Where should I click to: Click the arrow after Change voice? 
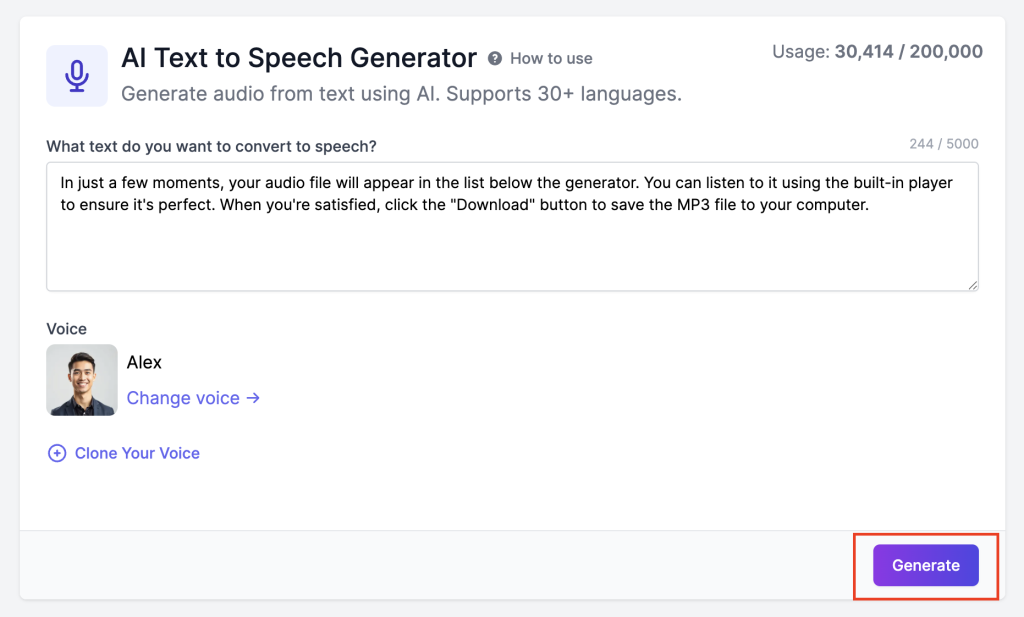[253, 398]
